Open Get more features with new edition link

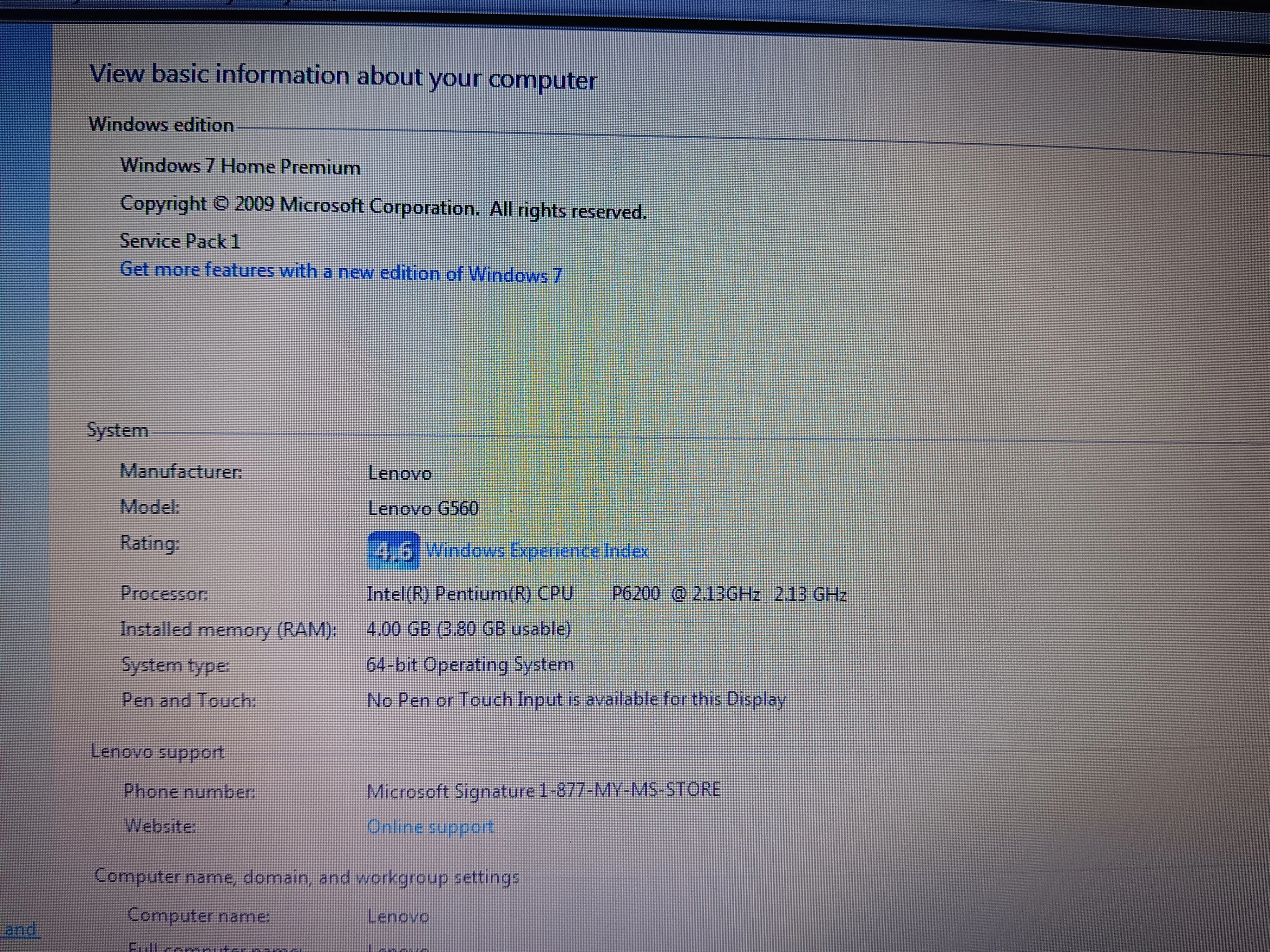340,272
